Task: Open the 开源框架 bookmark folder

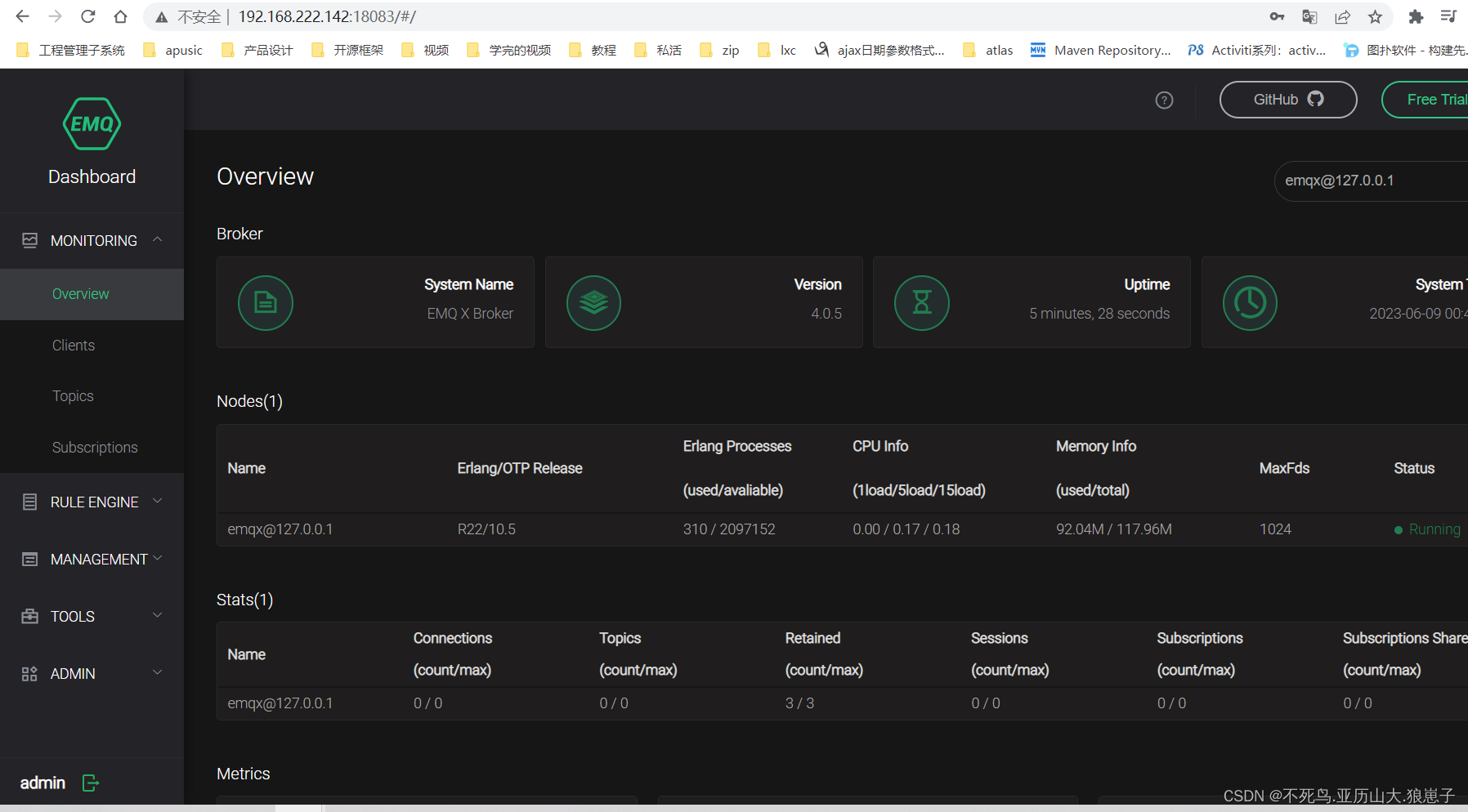Action: 347,50
